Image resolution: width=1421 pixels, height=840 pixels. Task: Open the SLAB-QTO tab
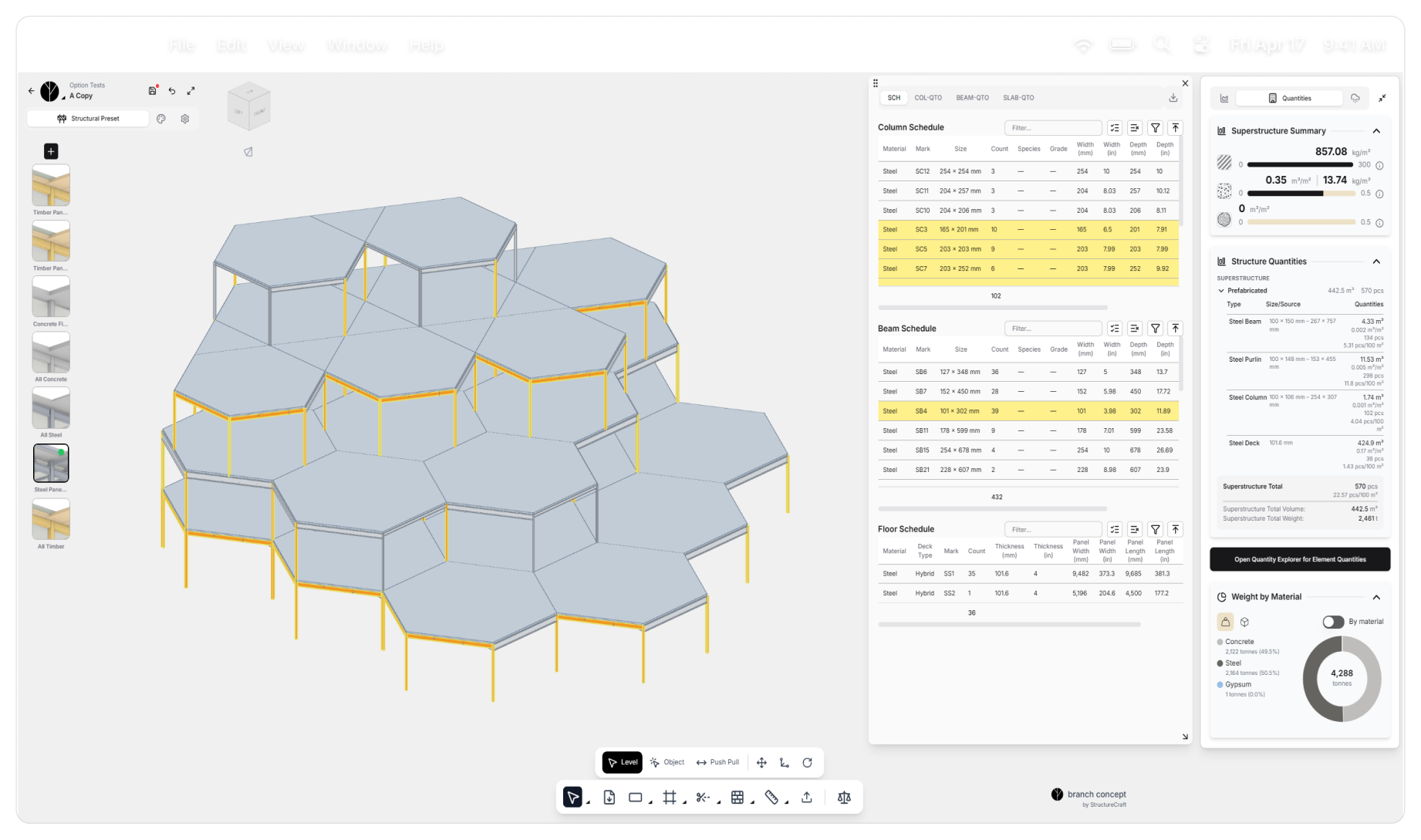pos(1018,98)
